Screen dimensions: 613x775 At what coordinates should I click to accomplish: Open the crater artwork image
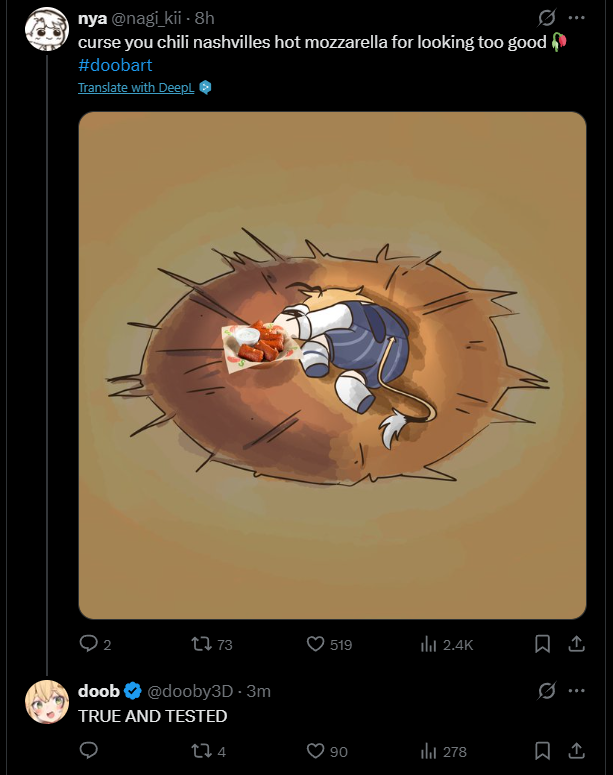pyautogui.click(x=332, y=365)
